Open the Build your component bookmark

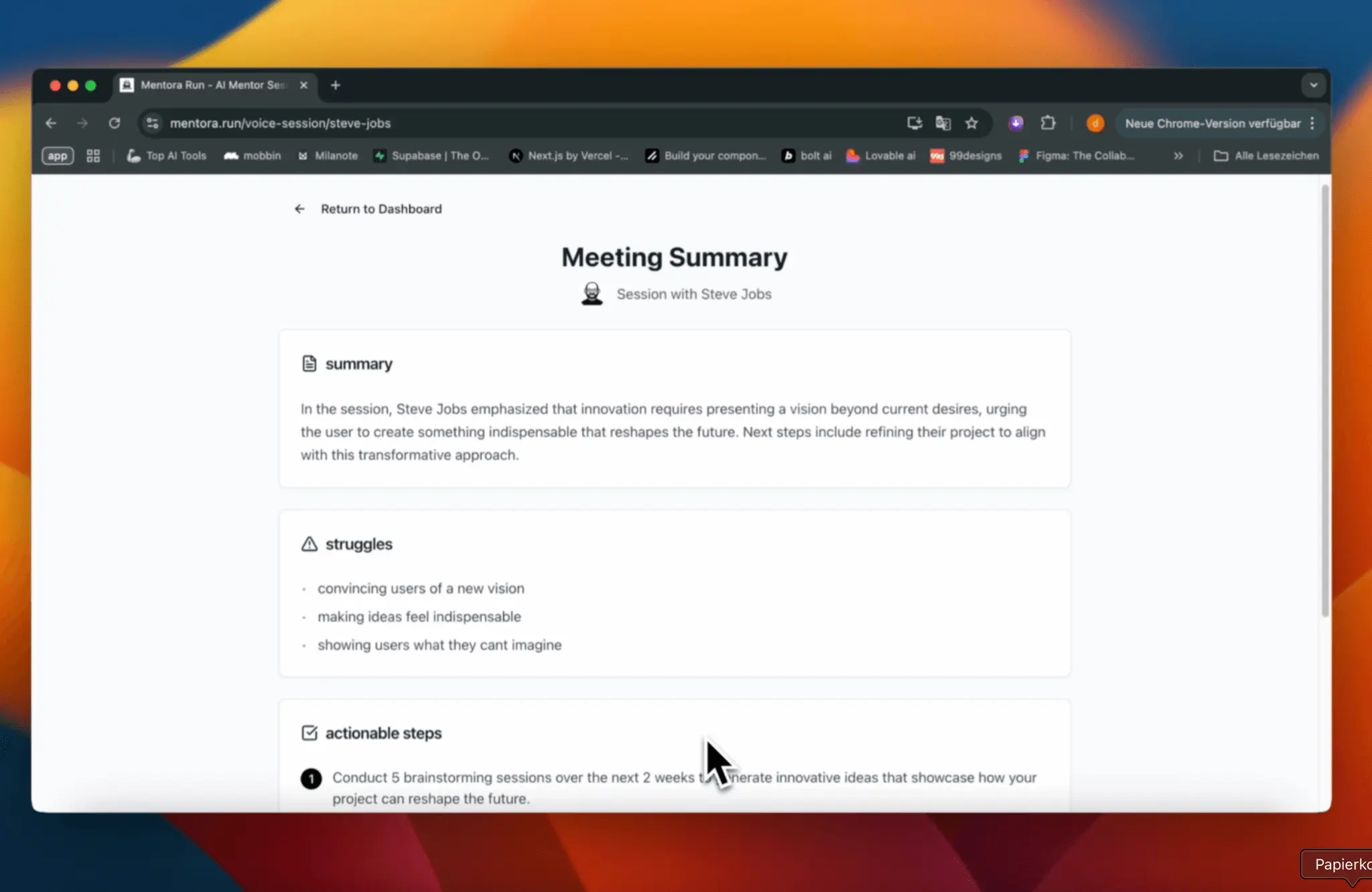pos(706,155)
